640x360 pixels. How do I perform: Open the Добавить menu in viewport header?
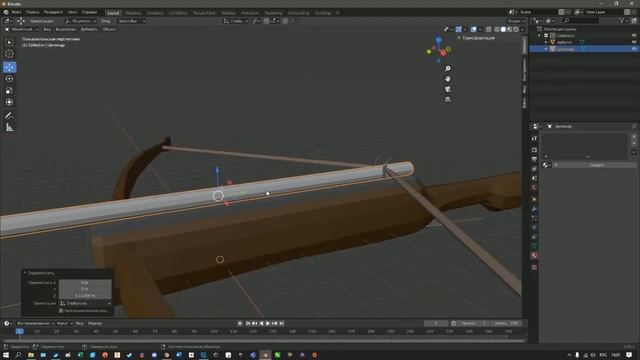click(89, 29)
